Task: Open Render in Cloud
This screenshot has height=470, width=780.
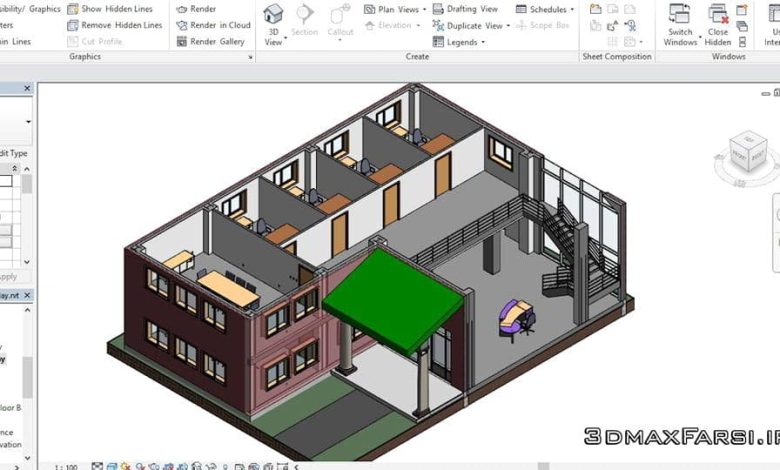Action: click(213, 25)
